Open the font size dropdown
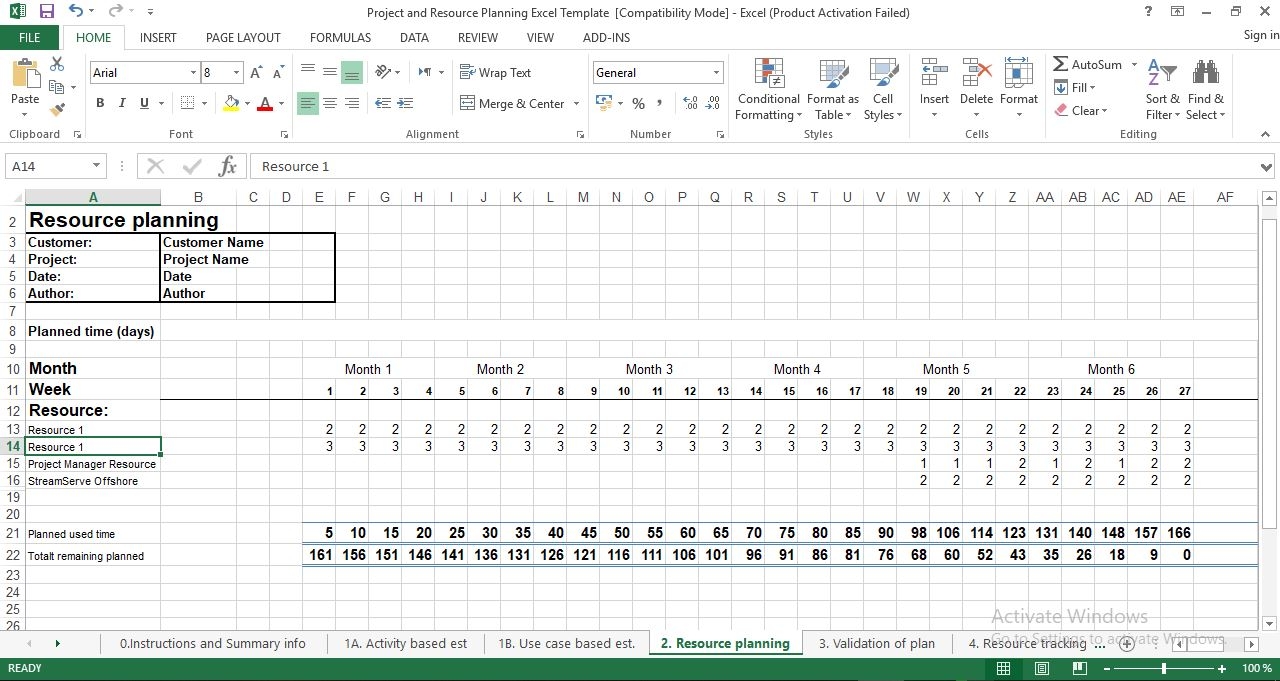The height and width of the screenshot is (681, 1280). 236,73
